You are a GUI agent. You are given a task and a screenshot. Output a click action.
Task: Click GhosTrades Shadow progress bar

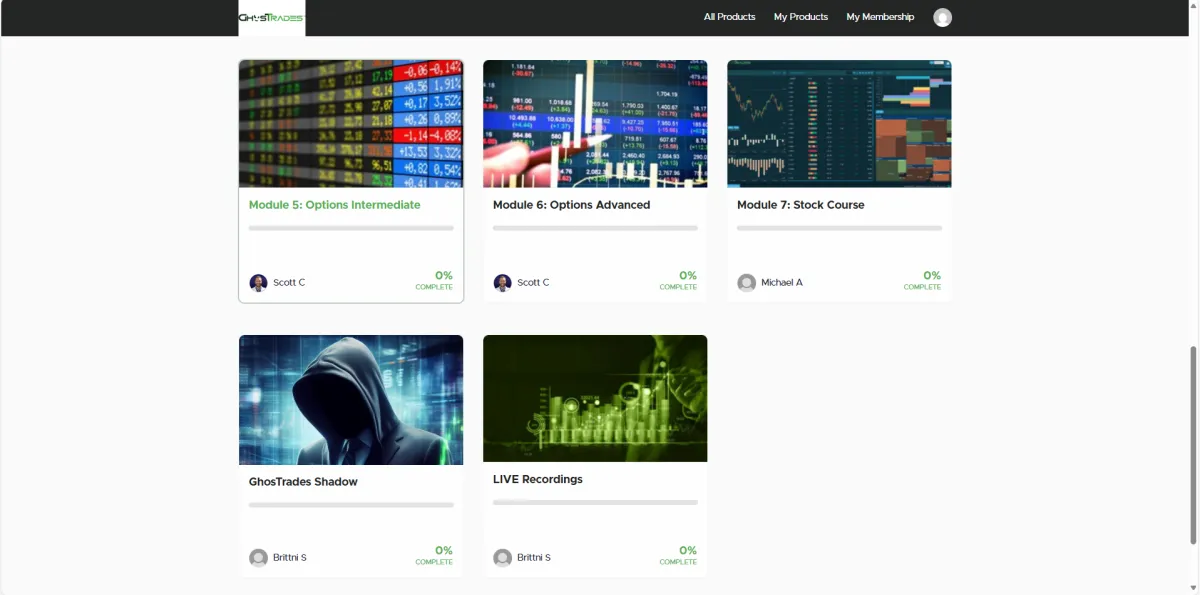351,505
